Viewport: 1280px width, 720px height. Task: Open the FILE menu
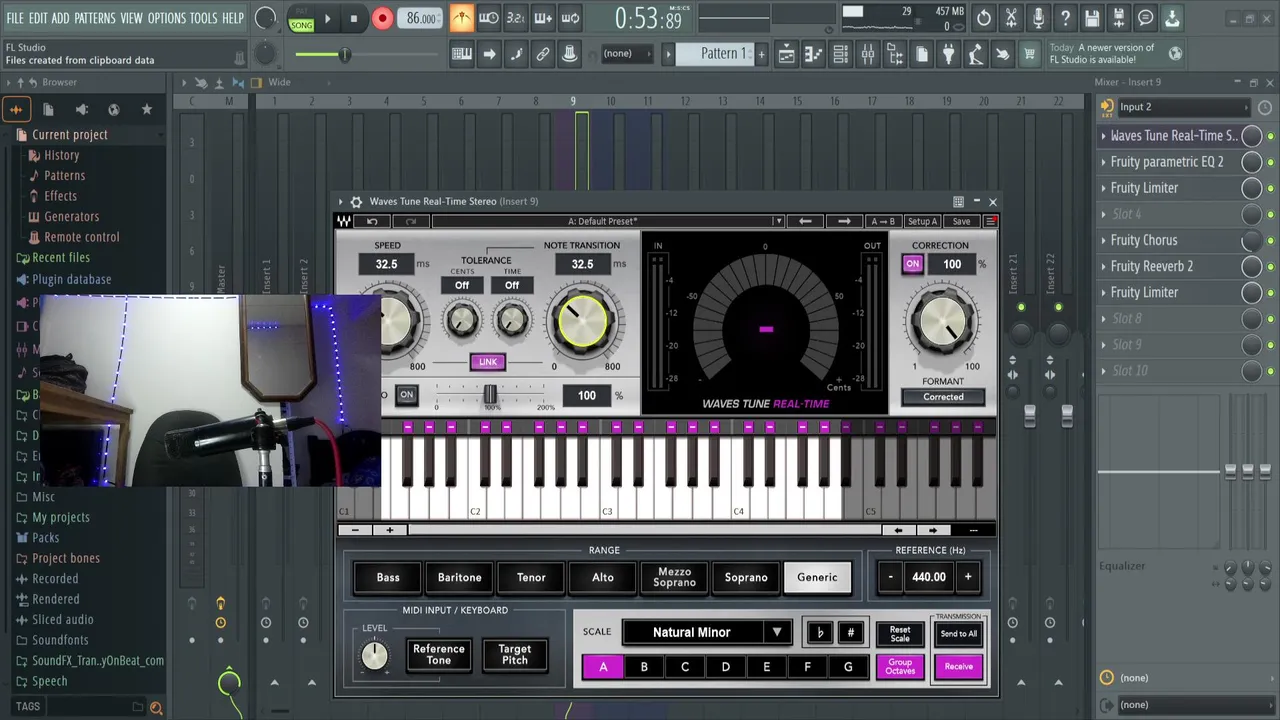15,18
